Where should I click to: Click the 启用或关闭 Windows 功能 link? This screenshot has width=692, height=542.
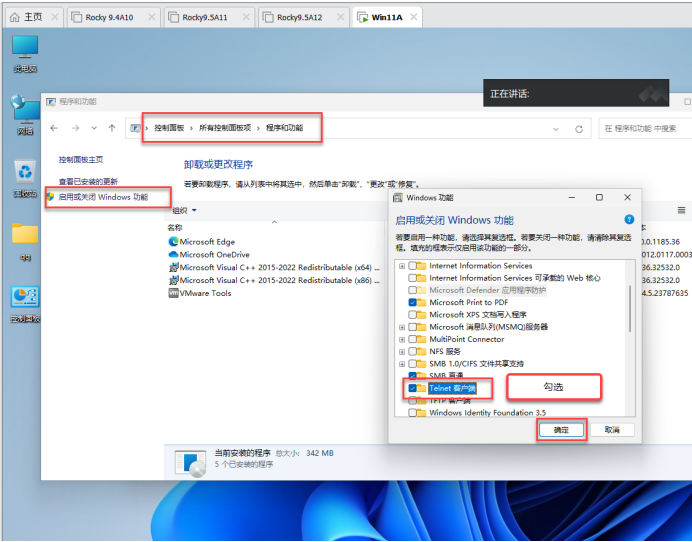click(102, 197)
